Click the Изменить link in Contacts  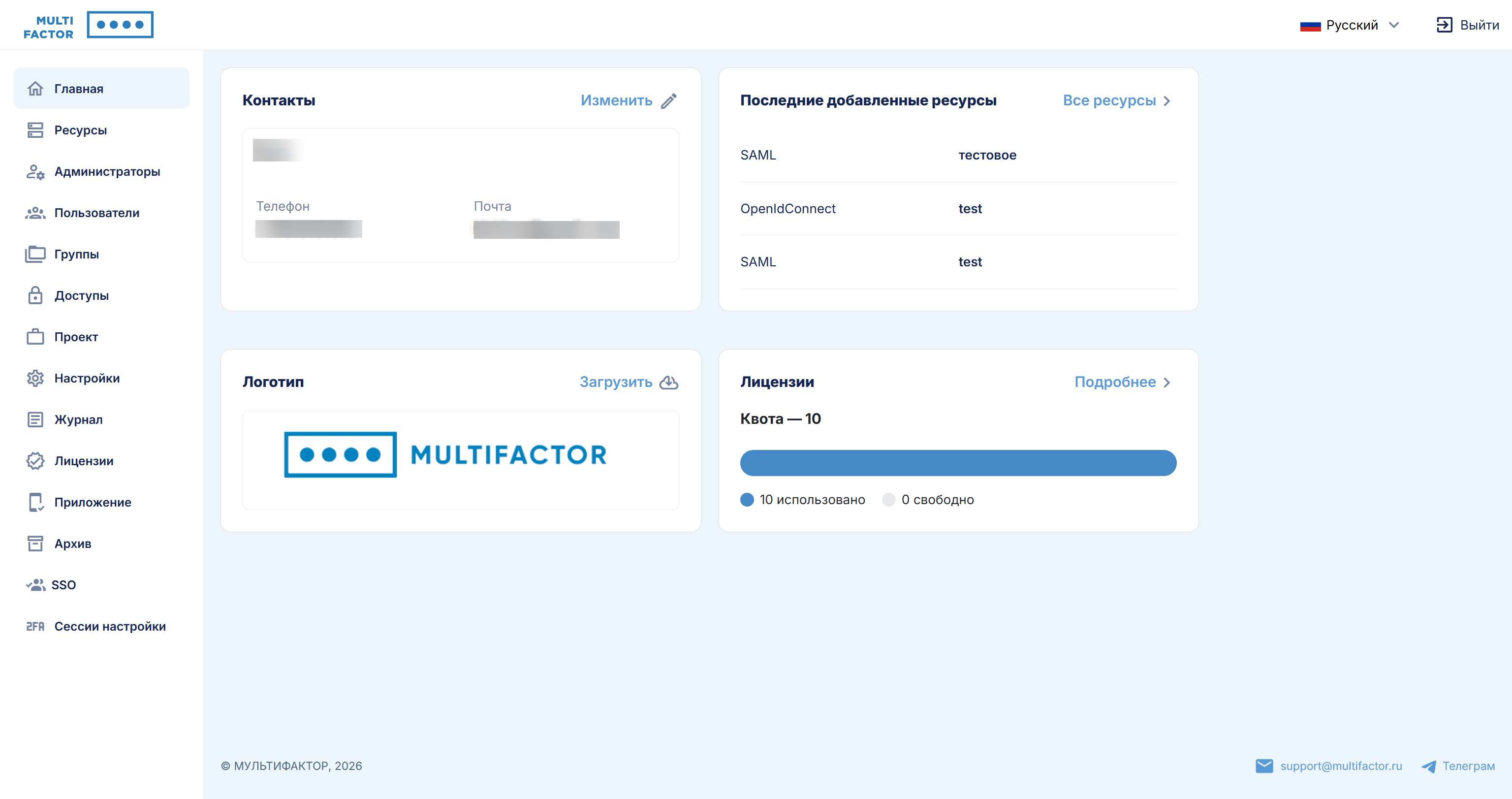(x=616, y=100)
